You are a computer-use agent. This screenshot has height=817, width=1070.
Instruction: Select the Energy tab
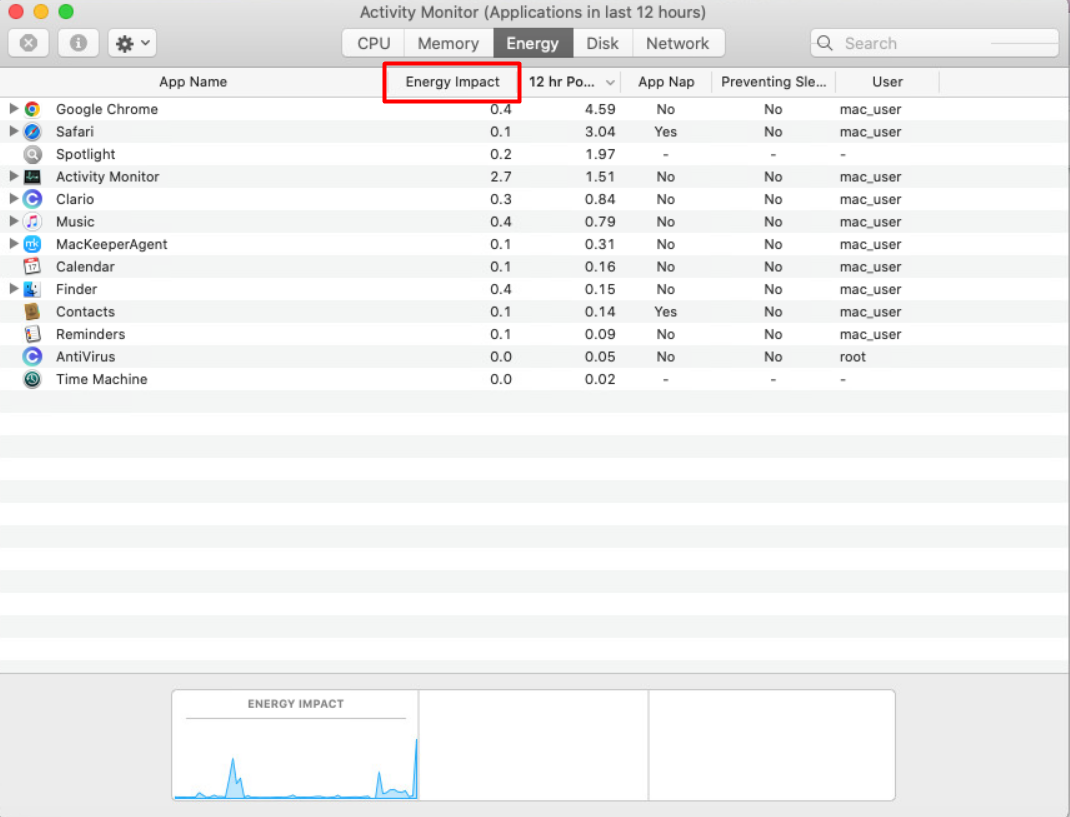coord(533,43)
